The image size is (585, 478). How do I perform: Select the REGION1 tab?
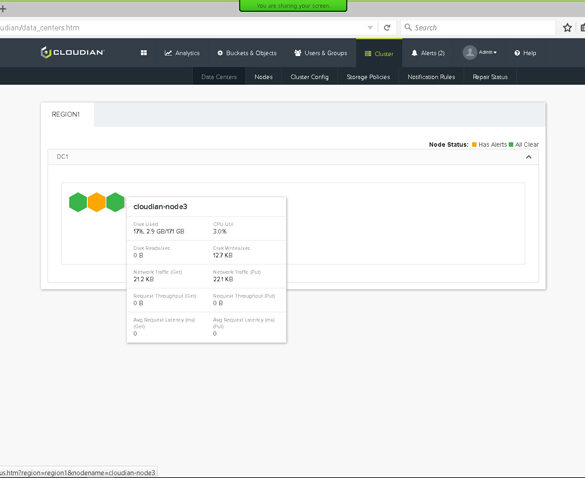point(66,114)
